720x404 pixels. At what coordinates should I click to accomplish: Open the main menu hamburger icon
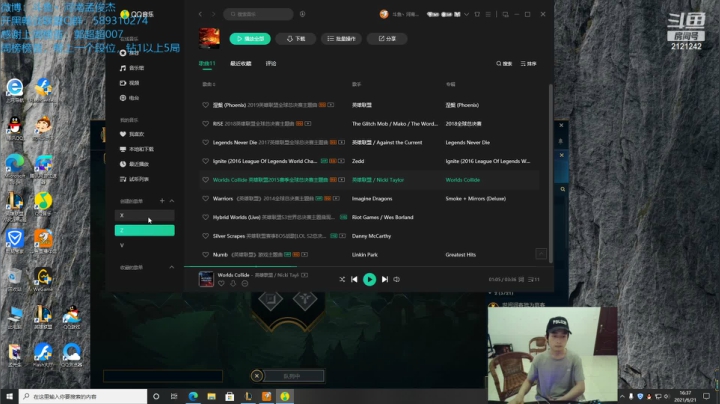pos(488,14)
